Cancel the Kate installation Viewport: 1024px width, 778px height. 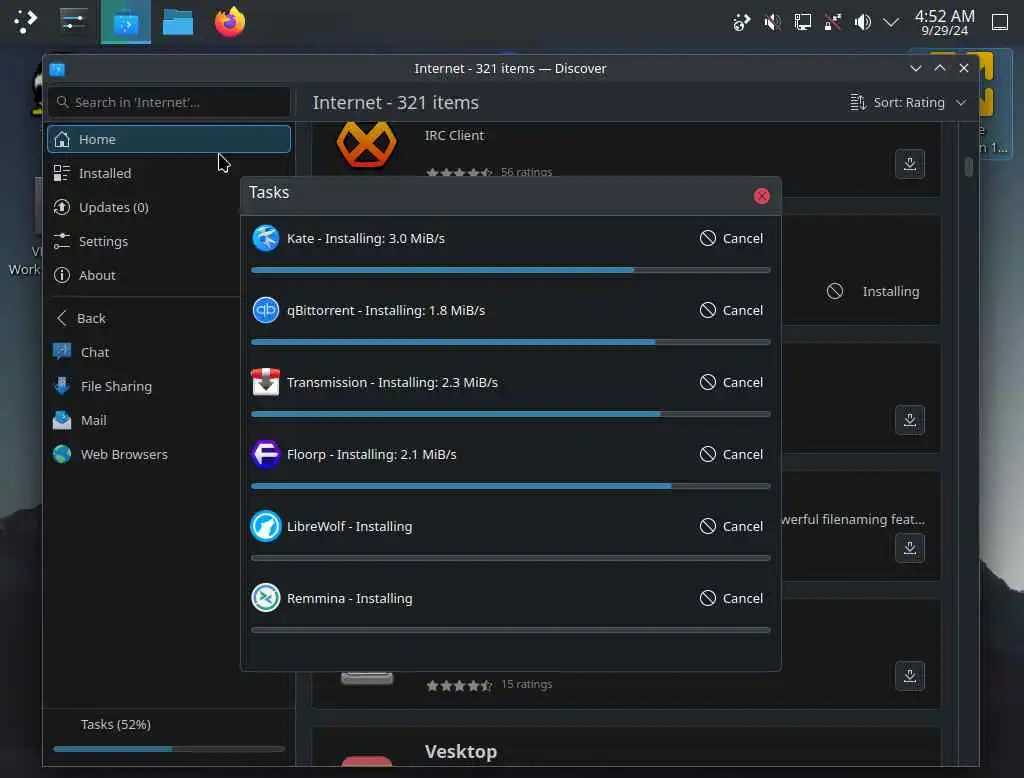click(x=731, y=238)
